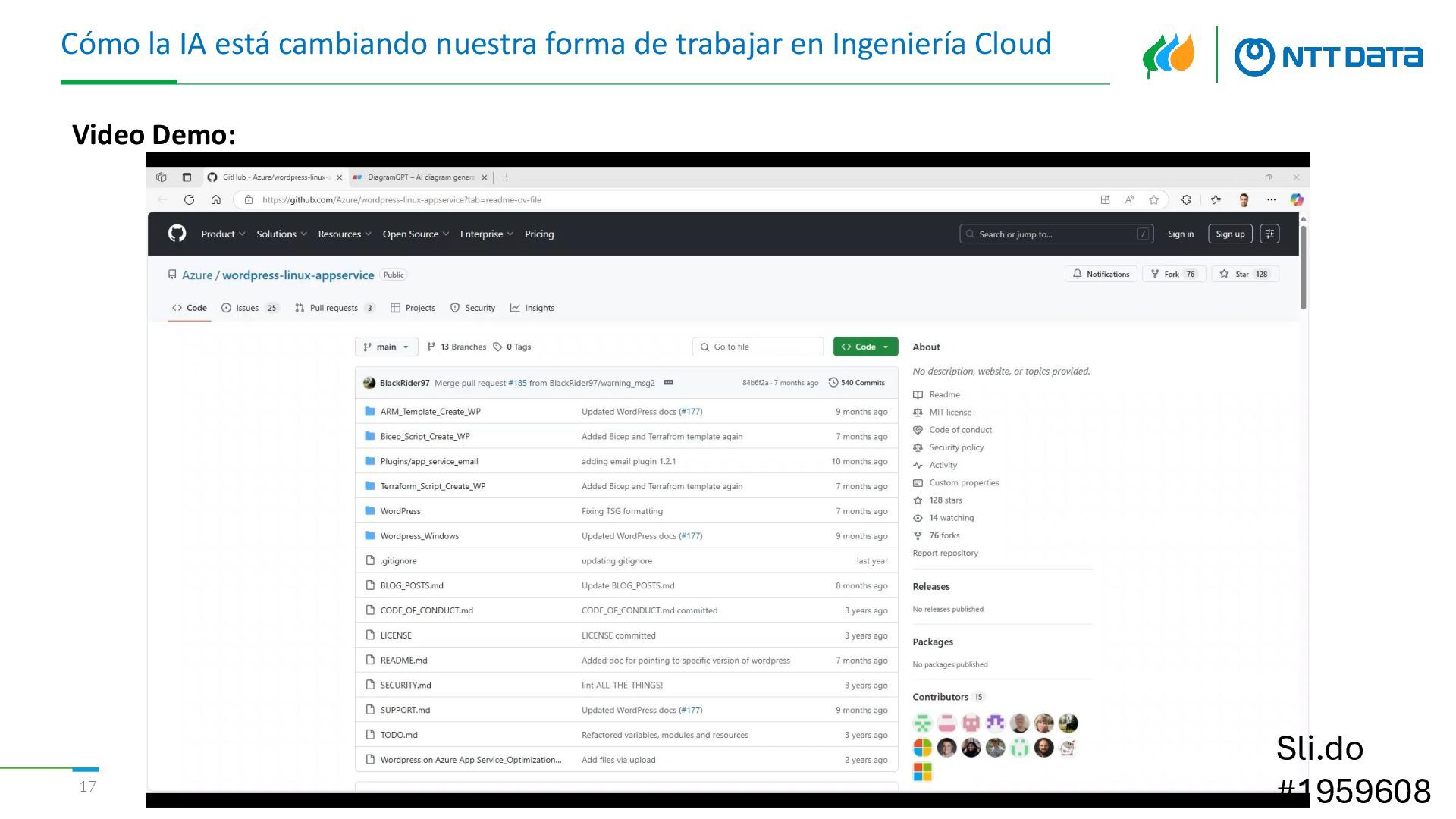The image size is (1456, 819).
Task: Open new browser tab
Action: 507,177
